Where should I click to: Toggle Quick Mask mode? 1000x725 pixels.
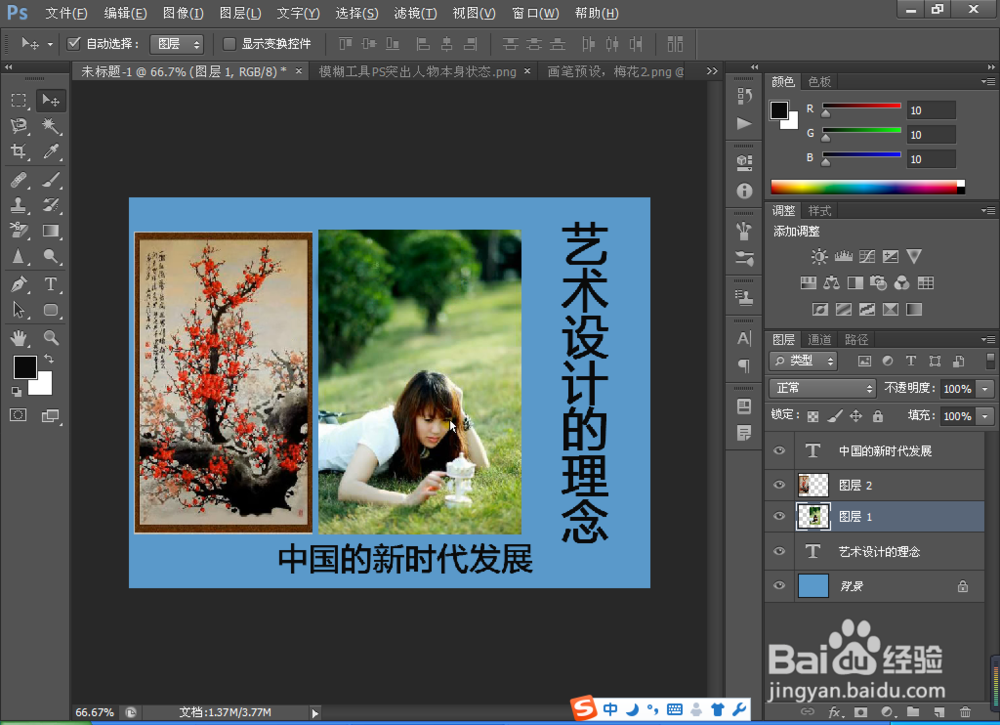(18, 415)
